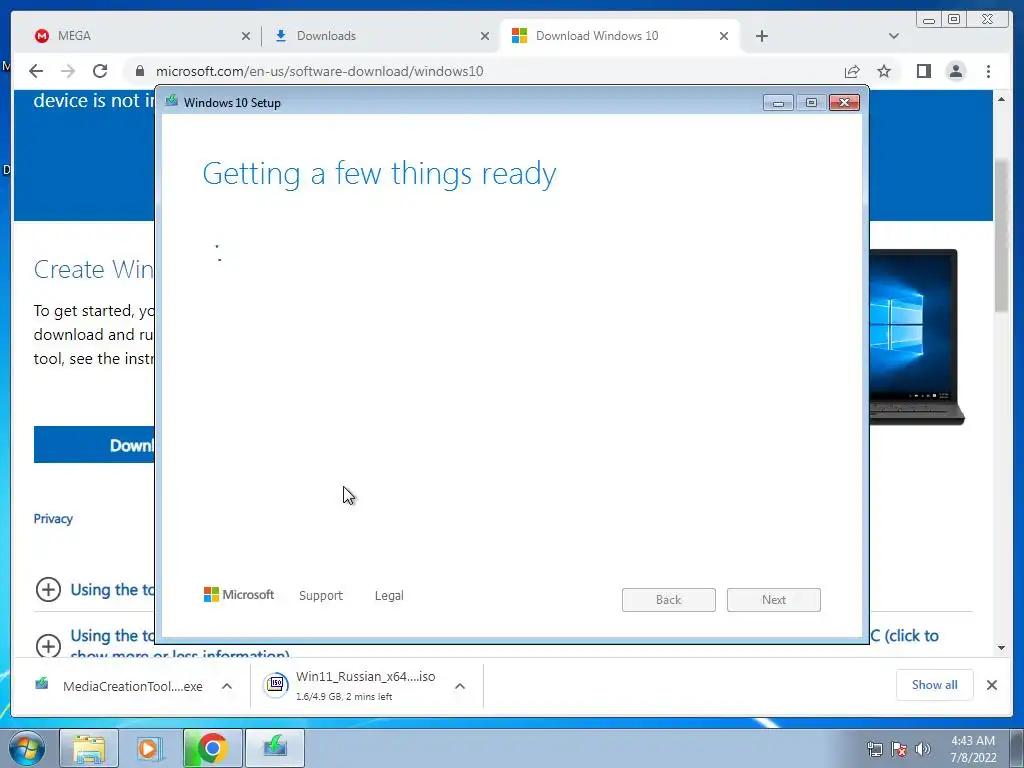The height and width of the screenshot is (768, 1024).
Task: Click the page vertical scrollbar thumb
Action: click(x=1001, y=235)
